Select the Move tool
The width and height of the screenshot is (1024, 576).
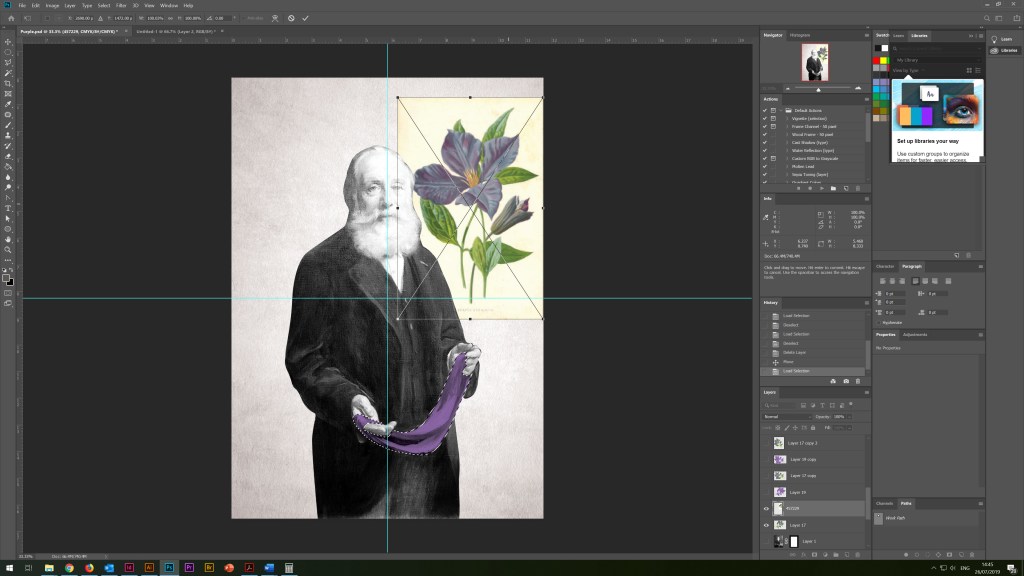coord(8,41)
